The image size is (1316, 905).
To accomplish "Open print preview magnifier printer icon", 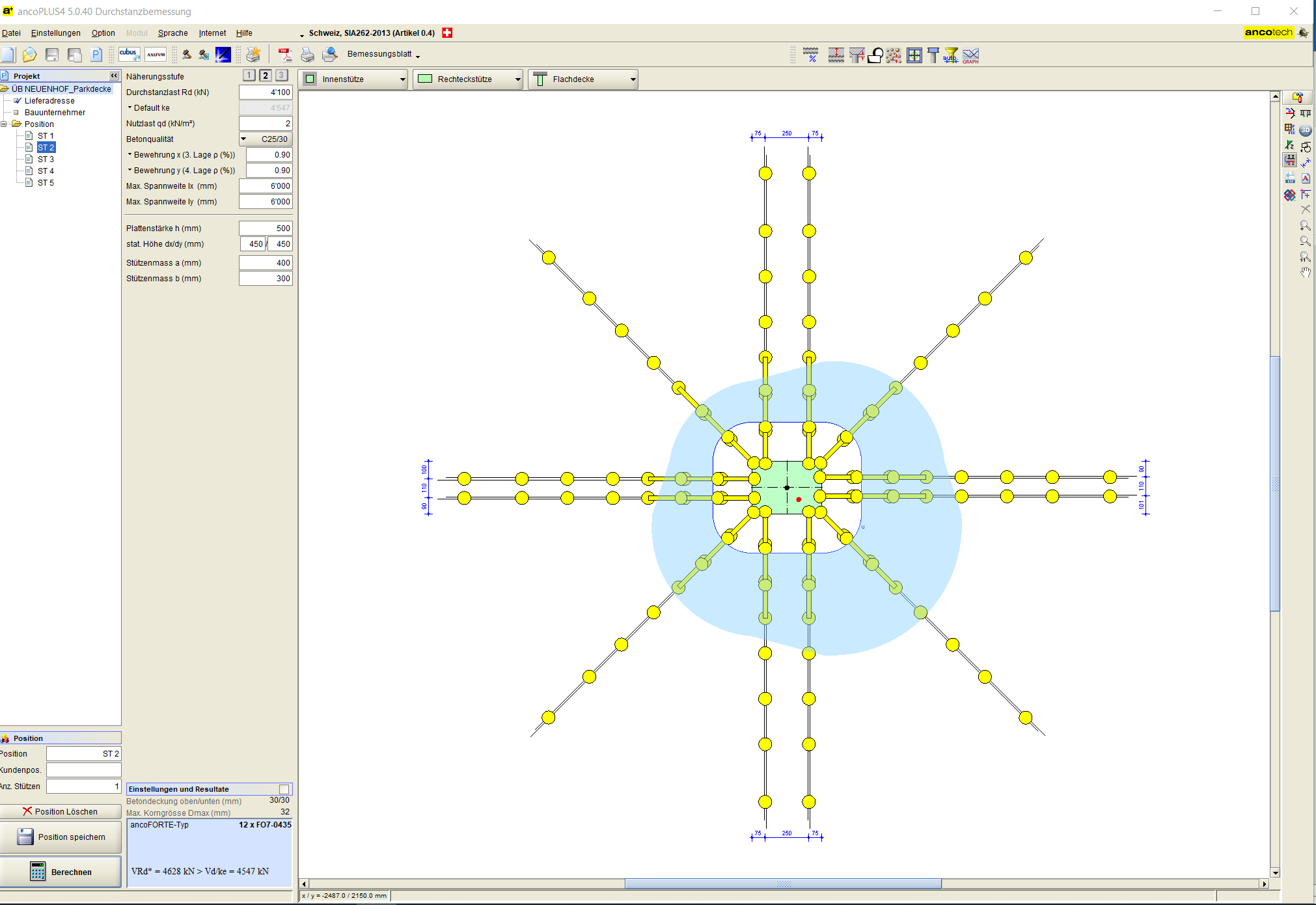I will [330, 55].
